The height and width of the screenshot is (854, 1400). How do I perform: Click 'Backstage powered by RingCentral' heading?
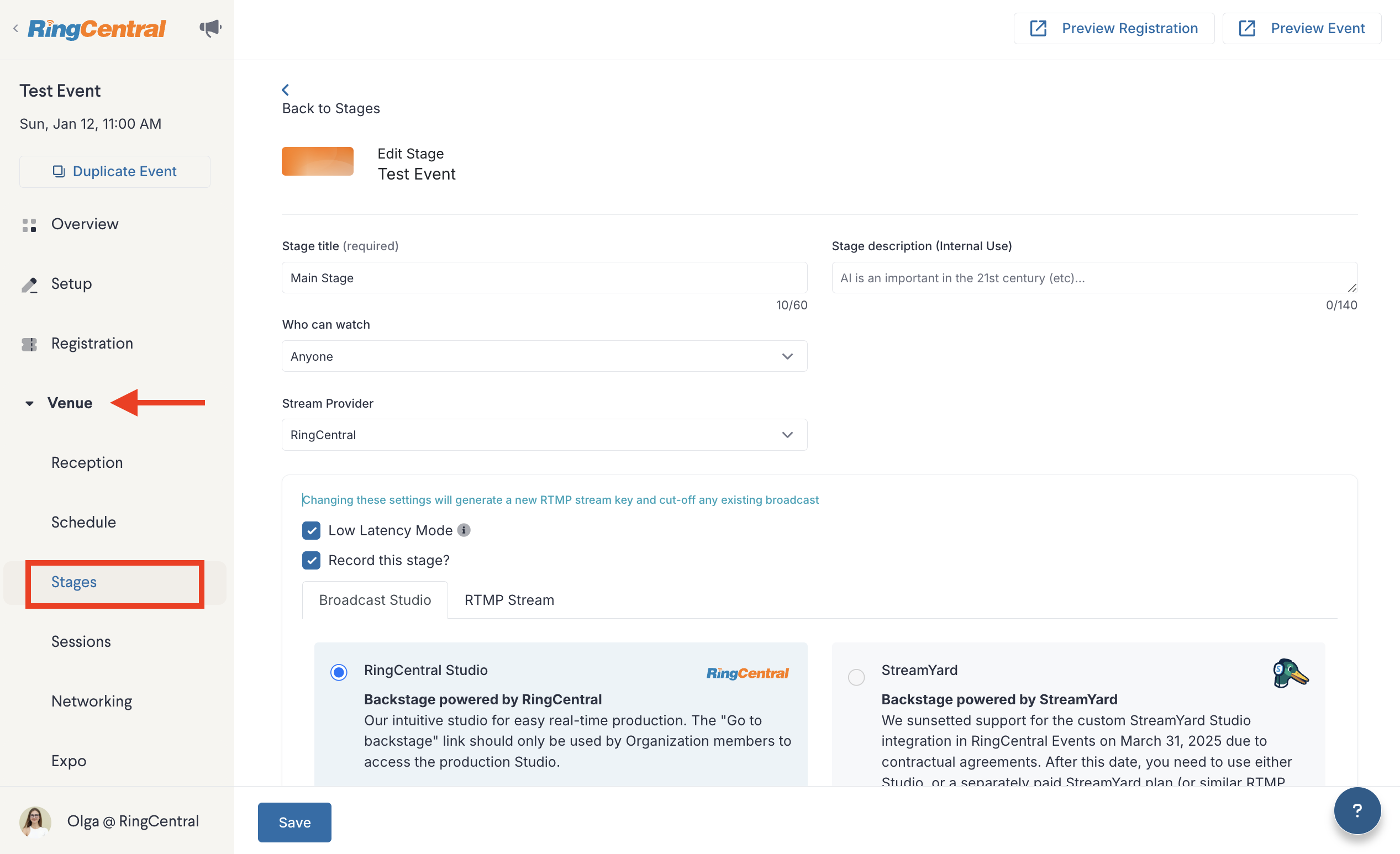[x=483, y=699]
